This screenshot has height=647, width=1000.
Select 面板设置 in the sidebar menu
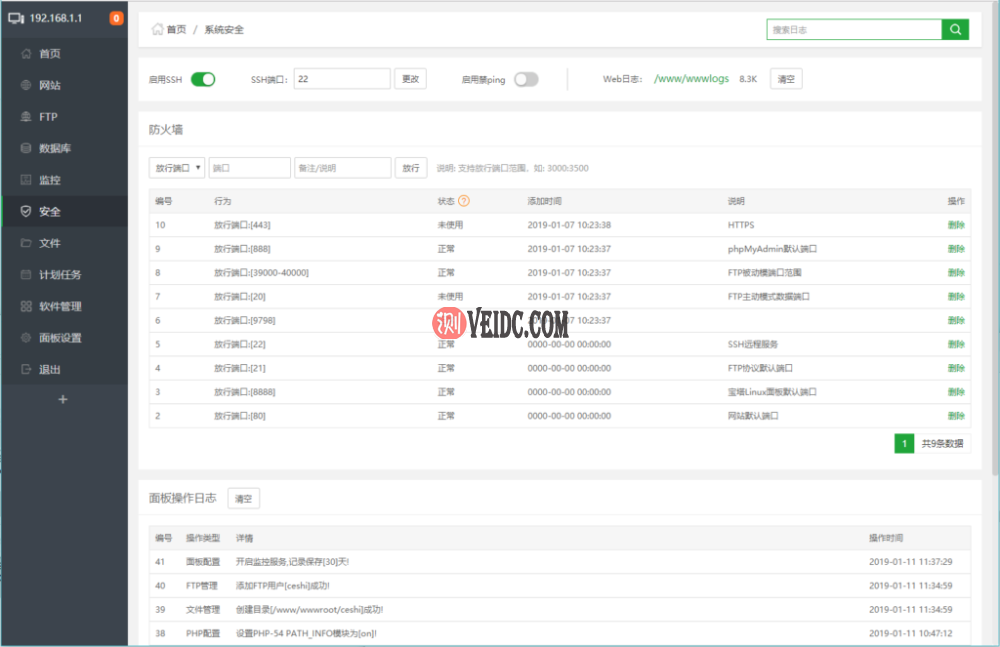(60, 338)
